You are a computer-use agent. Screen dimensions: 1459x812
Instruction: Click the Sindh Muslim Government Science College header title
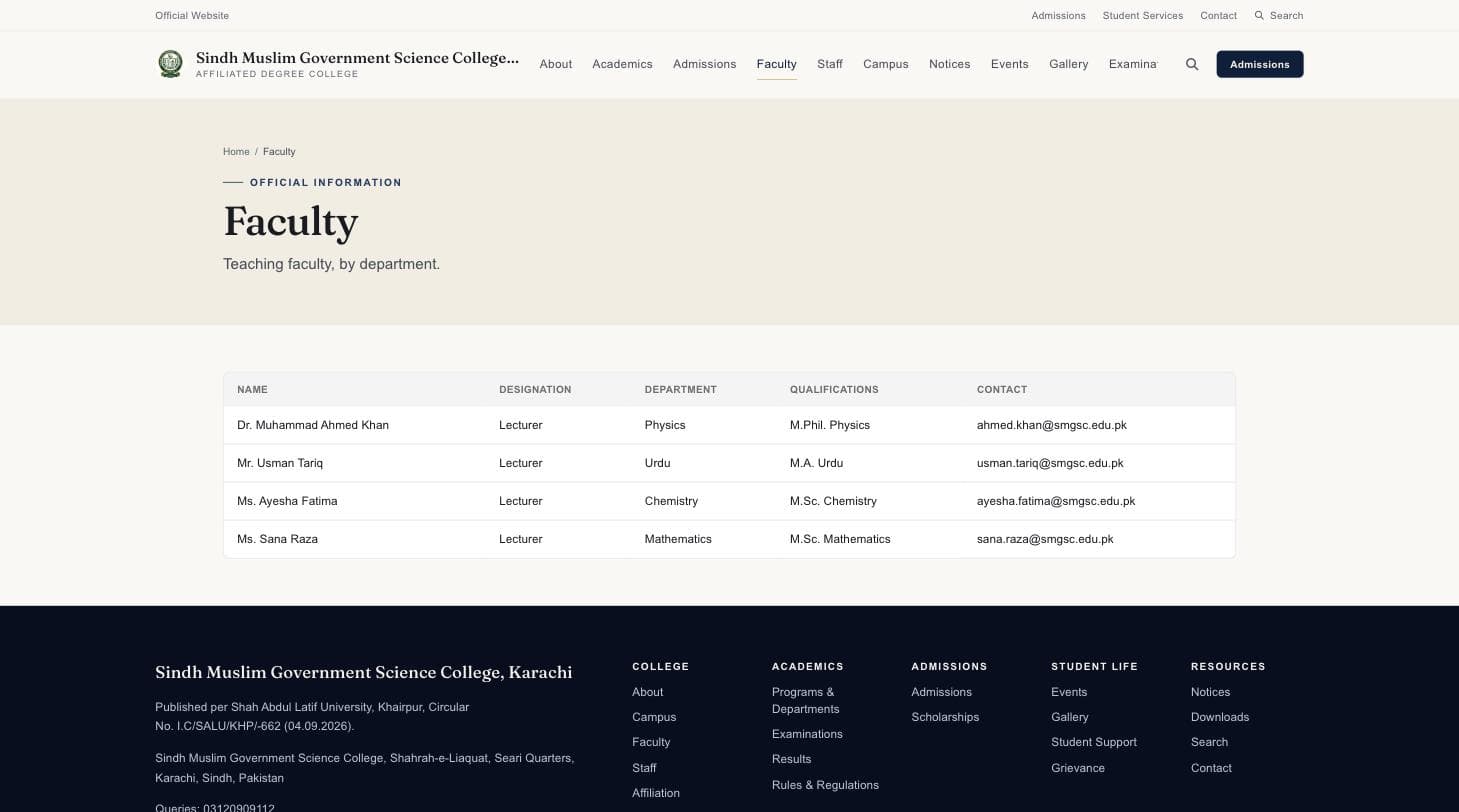[x=357, y=58]
